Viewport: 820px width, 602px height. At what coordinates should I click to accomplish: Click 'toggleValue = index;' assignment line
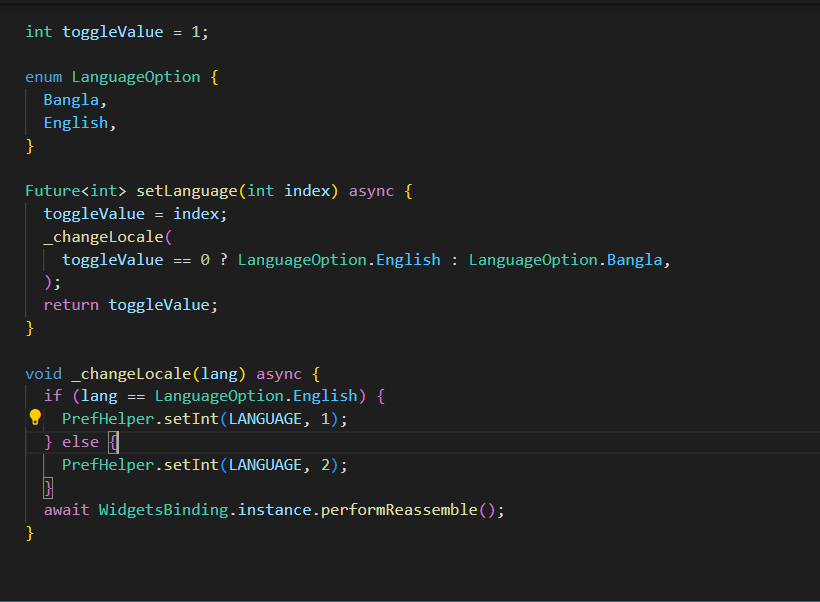pyautogui.click(x=135, y=214)
